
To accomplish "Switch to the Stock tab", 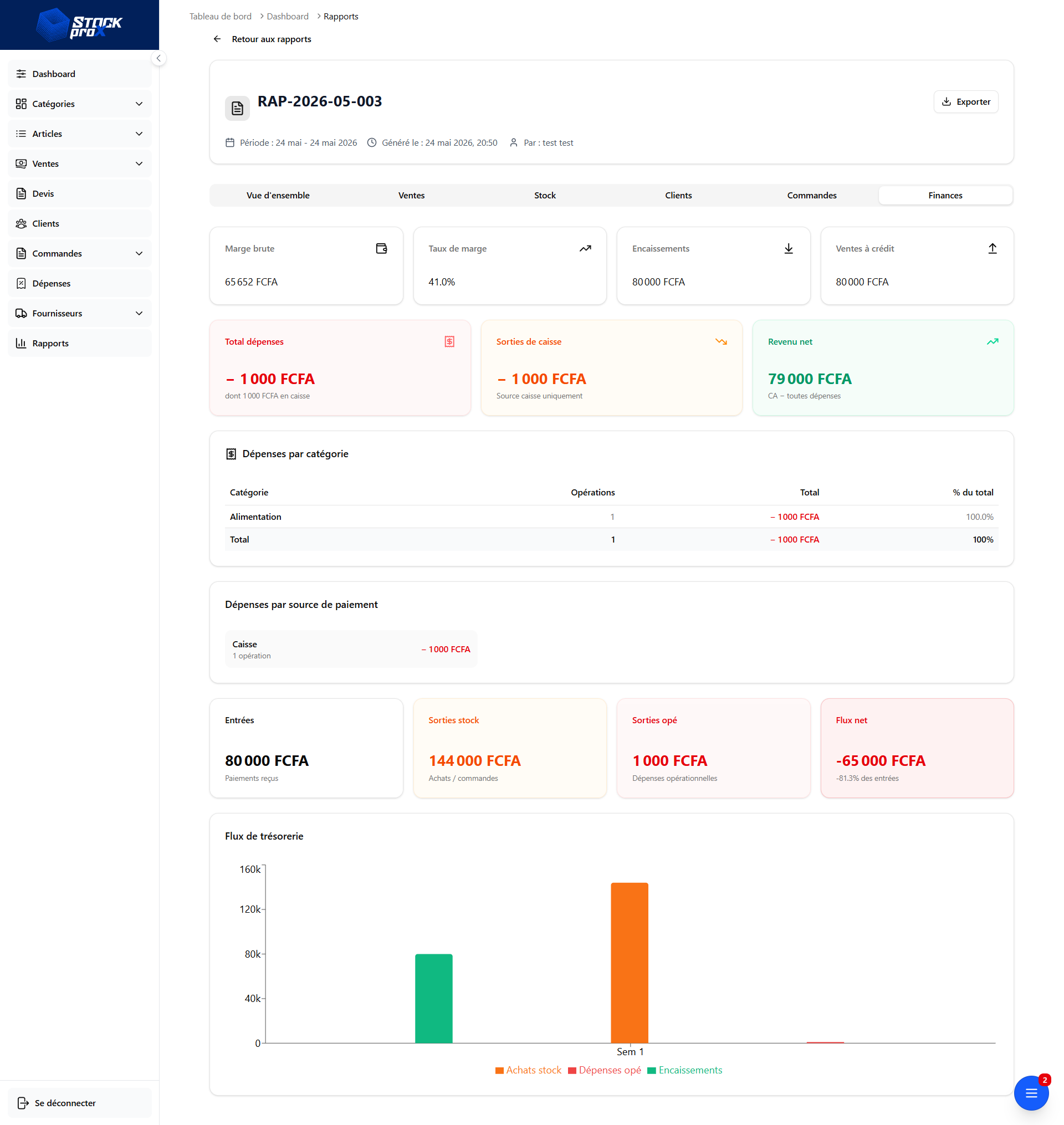I will 545,195.
